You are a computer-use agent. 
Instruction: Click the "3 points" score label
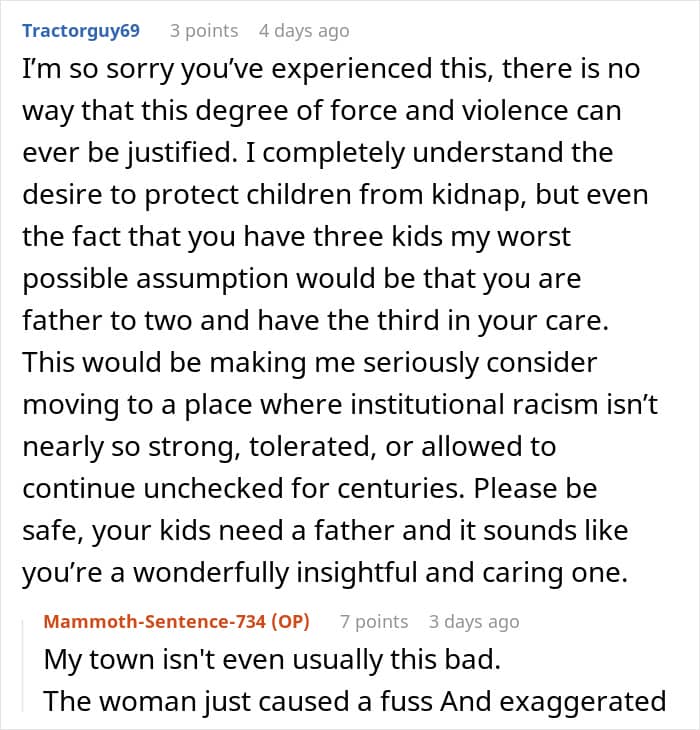point(204,31)
